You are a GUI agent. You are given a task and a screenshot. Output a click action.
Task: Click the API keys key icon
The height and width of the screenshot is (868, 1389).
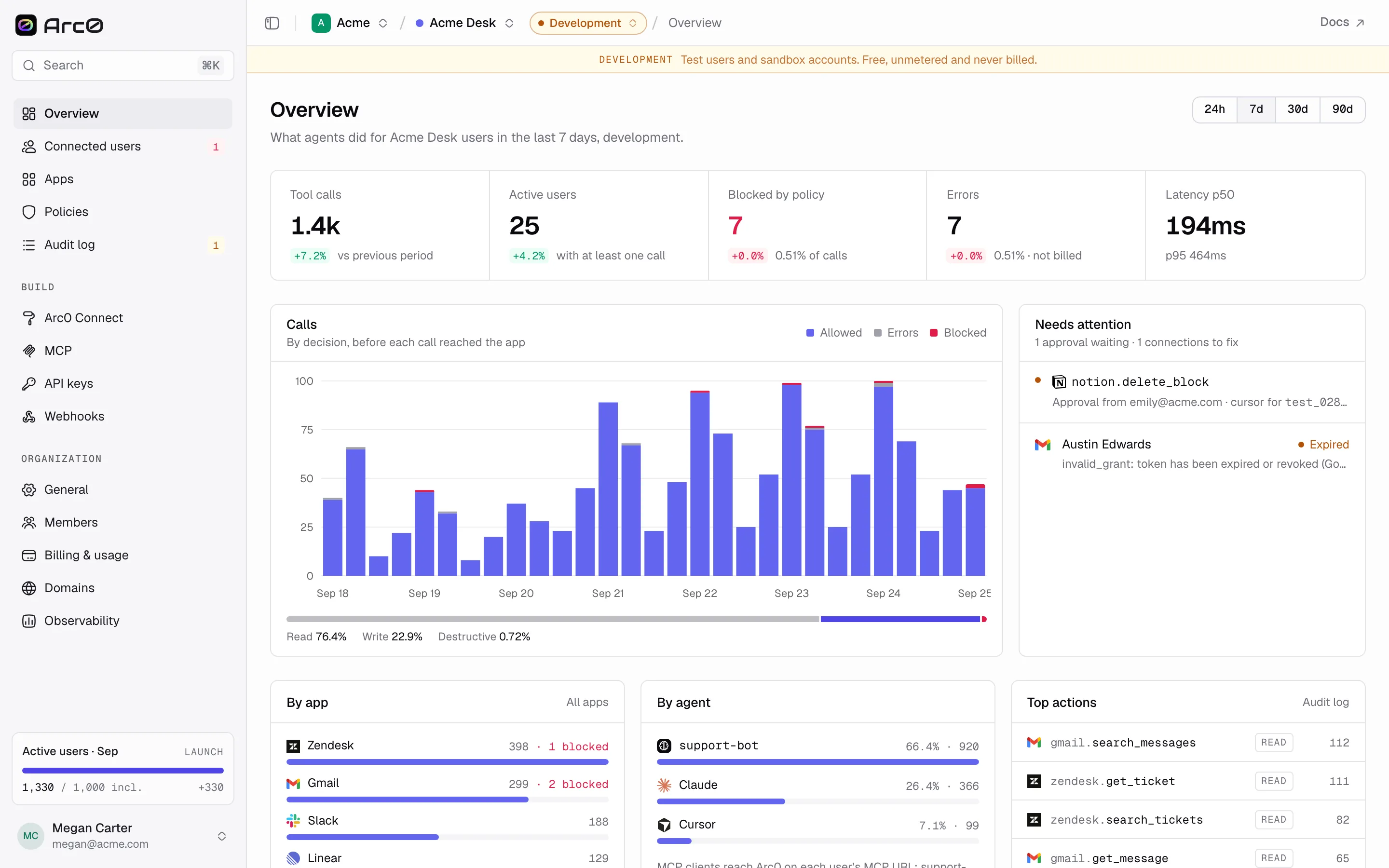[x=29, y=383]
